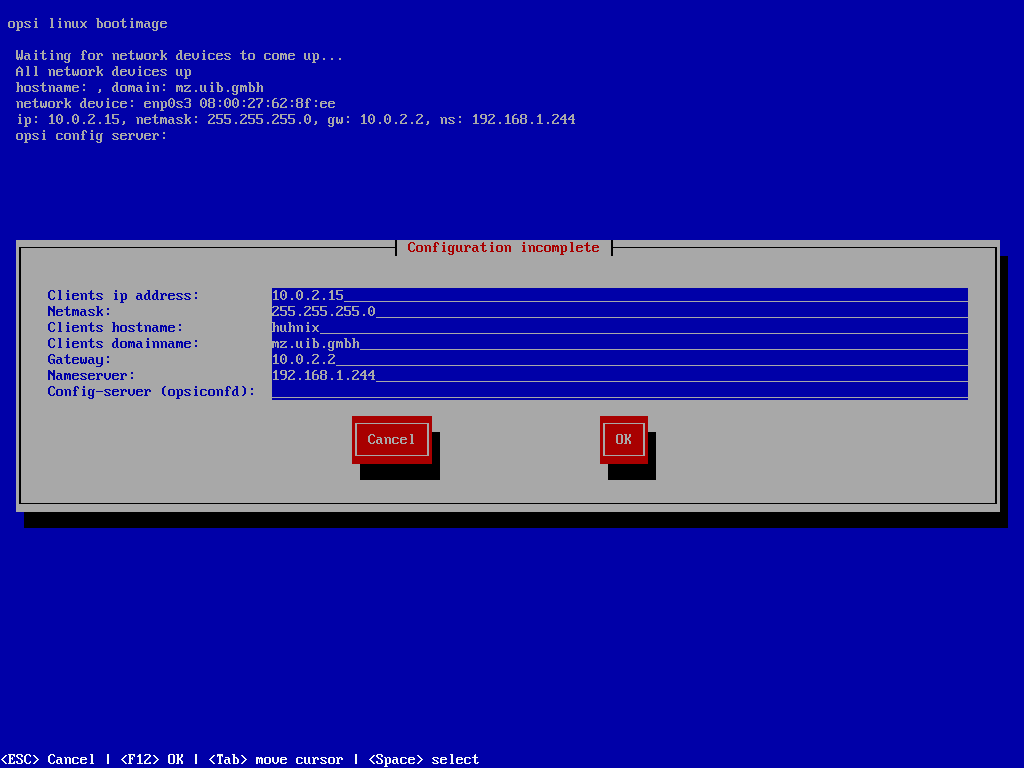This screenshot has width=1024, height=768.
Task: Click the 'opsi config server:' line
Action: tap(91, 135)
